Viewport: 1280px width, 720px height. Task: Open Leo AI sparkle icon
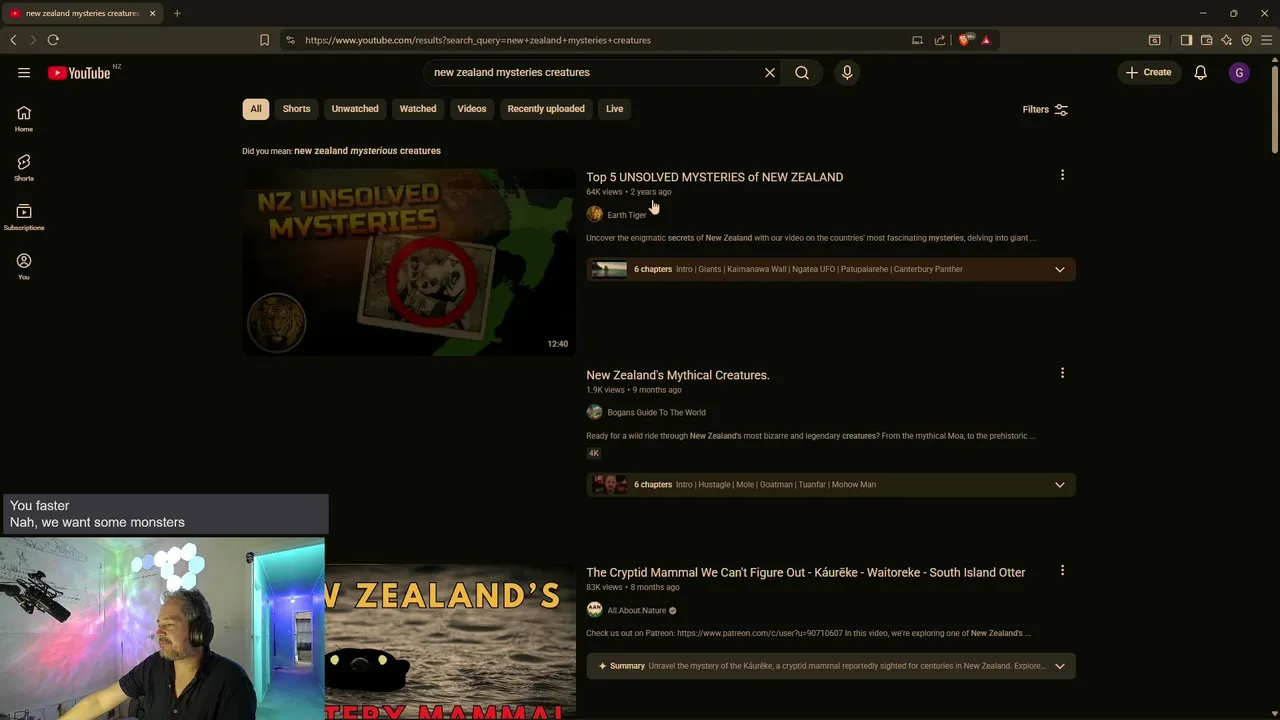click(x=1226, y=40)
